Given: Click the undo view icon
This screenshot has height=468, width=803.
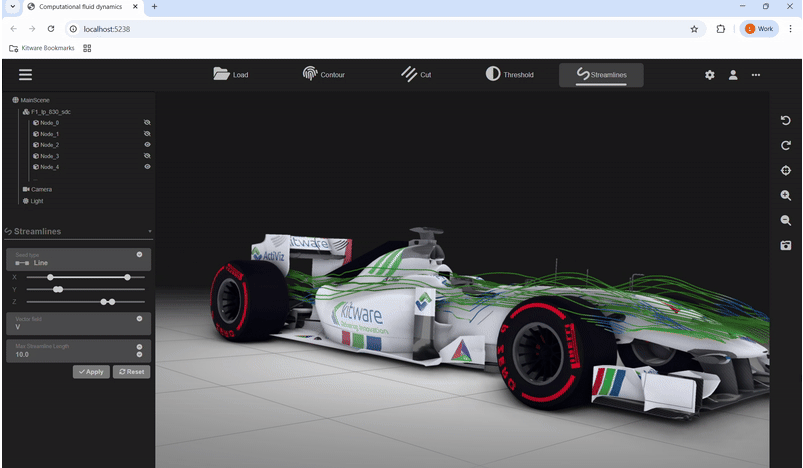Looking at the screenshot, I should (786, 120).
